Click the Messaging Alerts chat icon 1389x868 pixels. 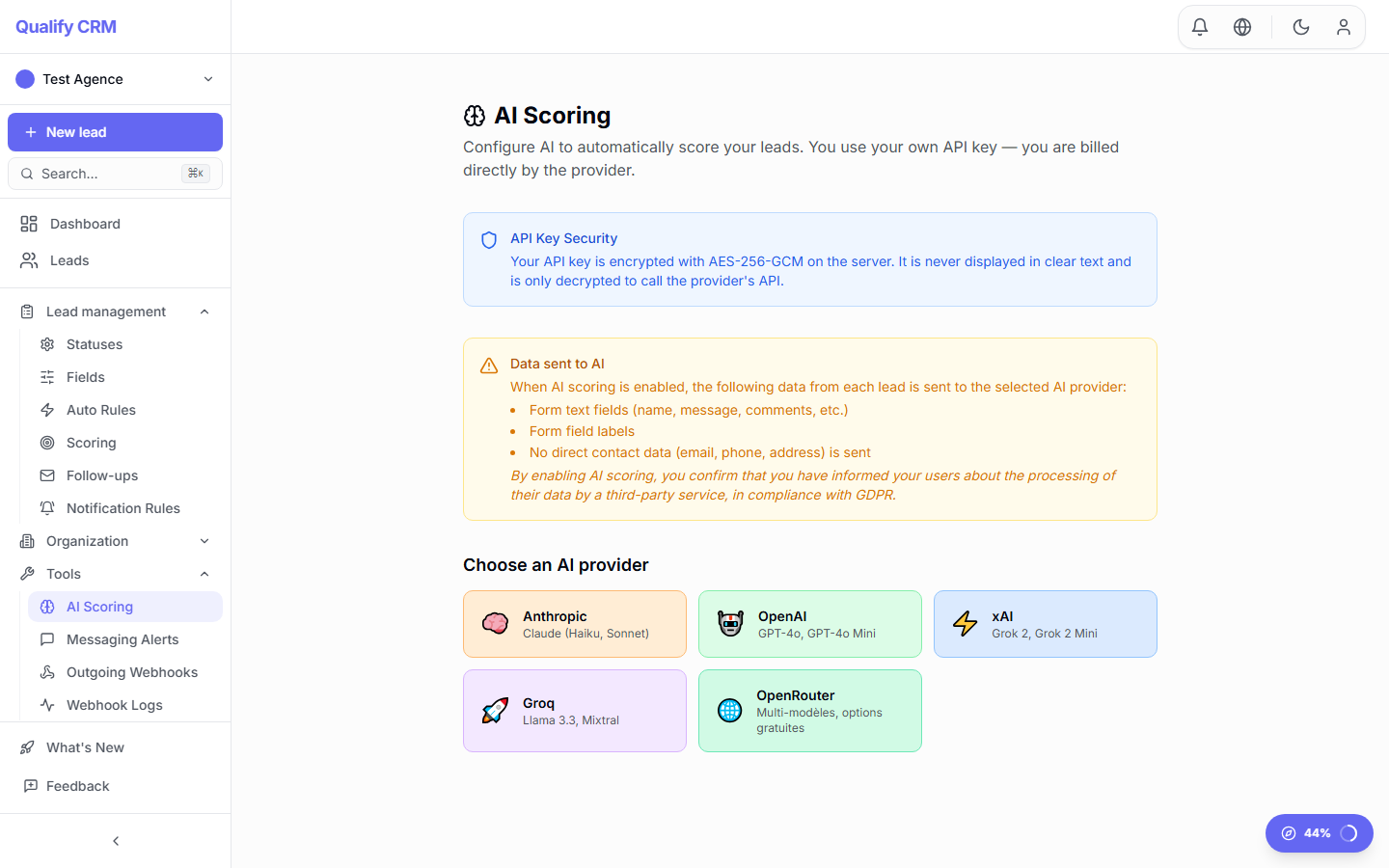point(47,639)
